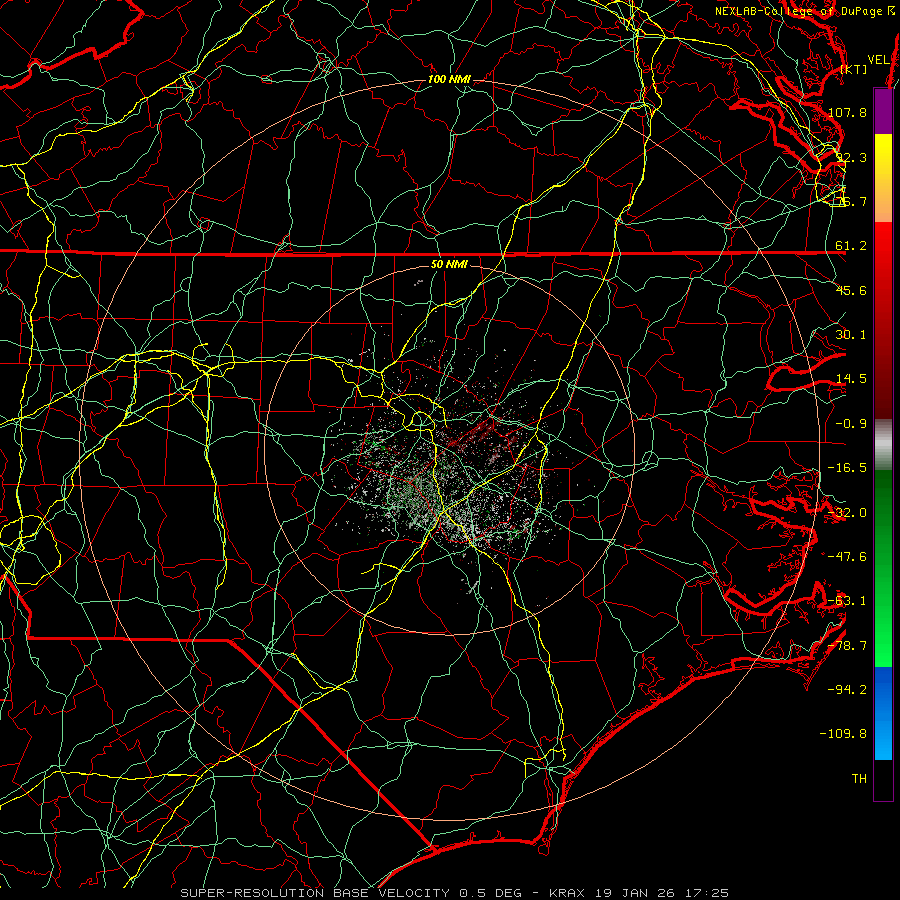This screenshot has width=900, height=900.
Task: Click the blue segment of the color bar
Action: pyautogui.click(x=883, y=713)
